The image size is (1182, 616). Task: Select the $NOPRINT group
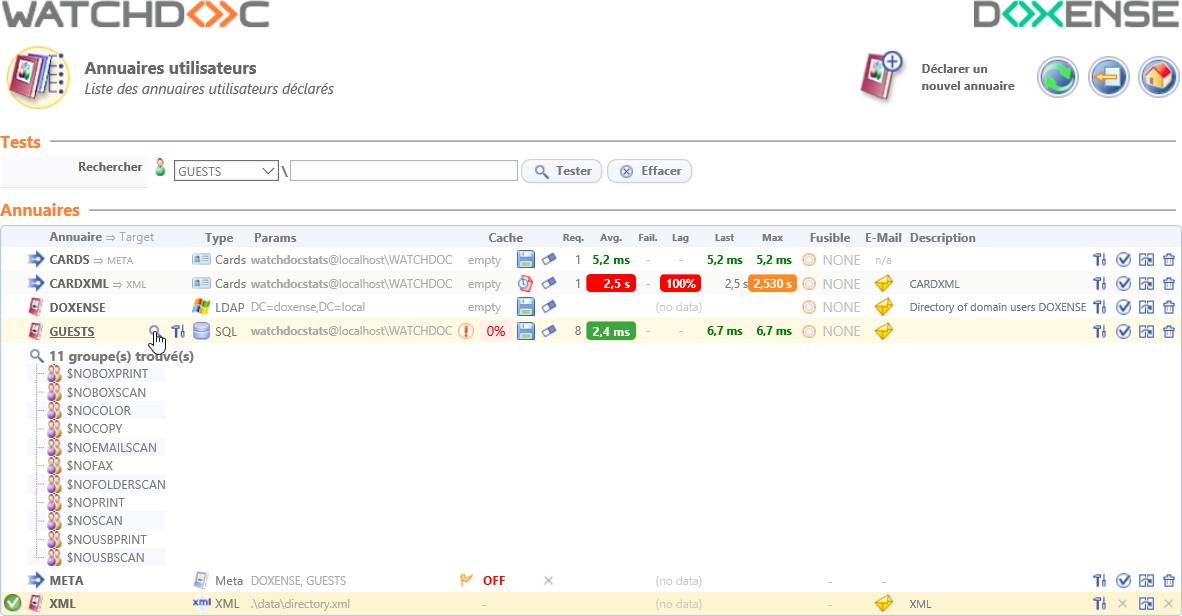(96, 503)
